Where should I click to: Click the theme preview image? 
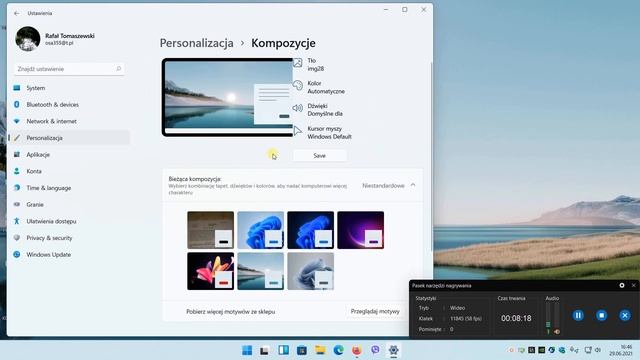point(227,97)
